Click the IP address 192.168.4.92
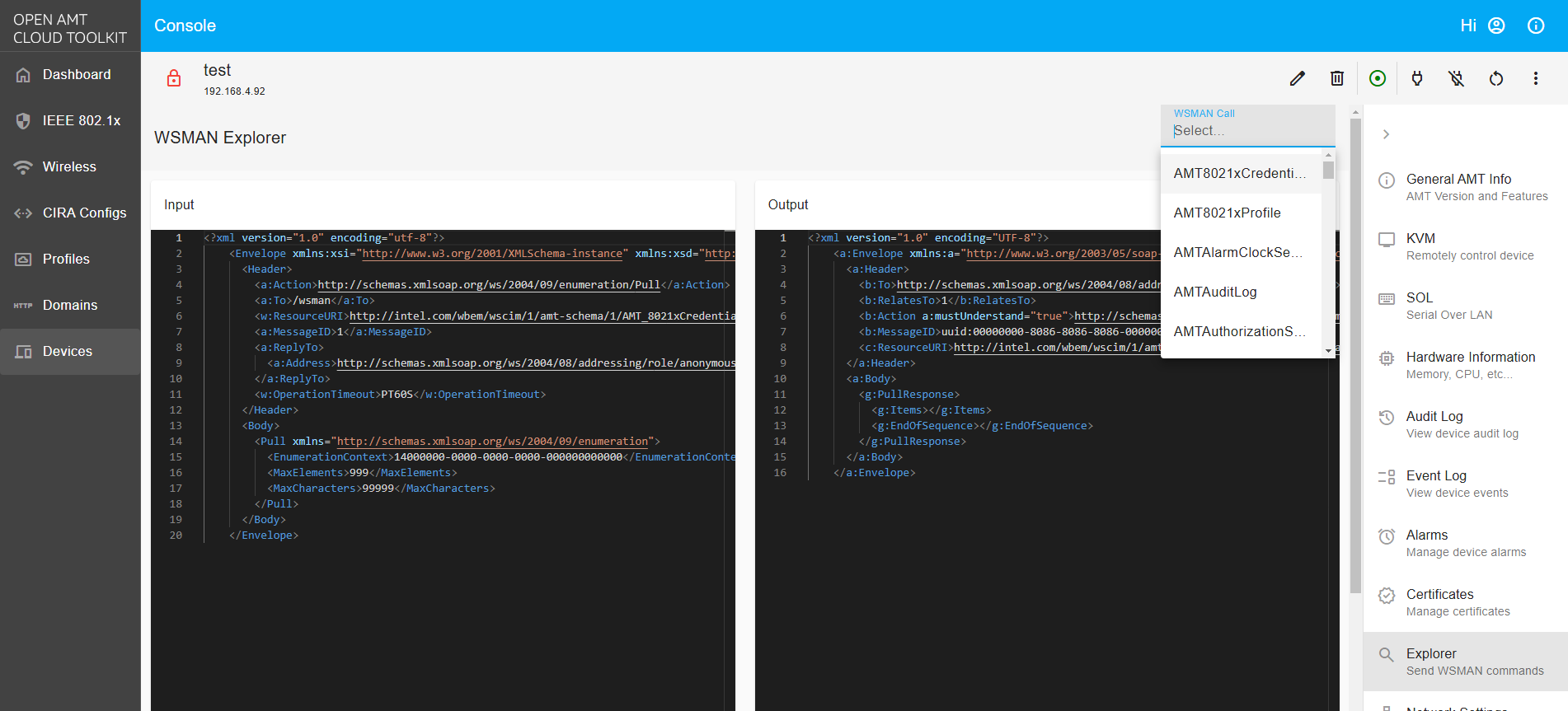Image resolution: width=1568 pixels, height=711 pixels. 235,91
